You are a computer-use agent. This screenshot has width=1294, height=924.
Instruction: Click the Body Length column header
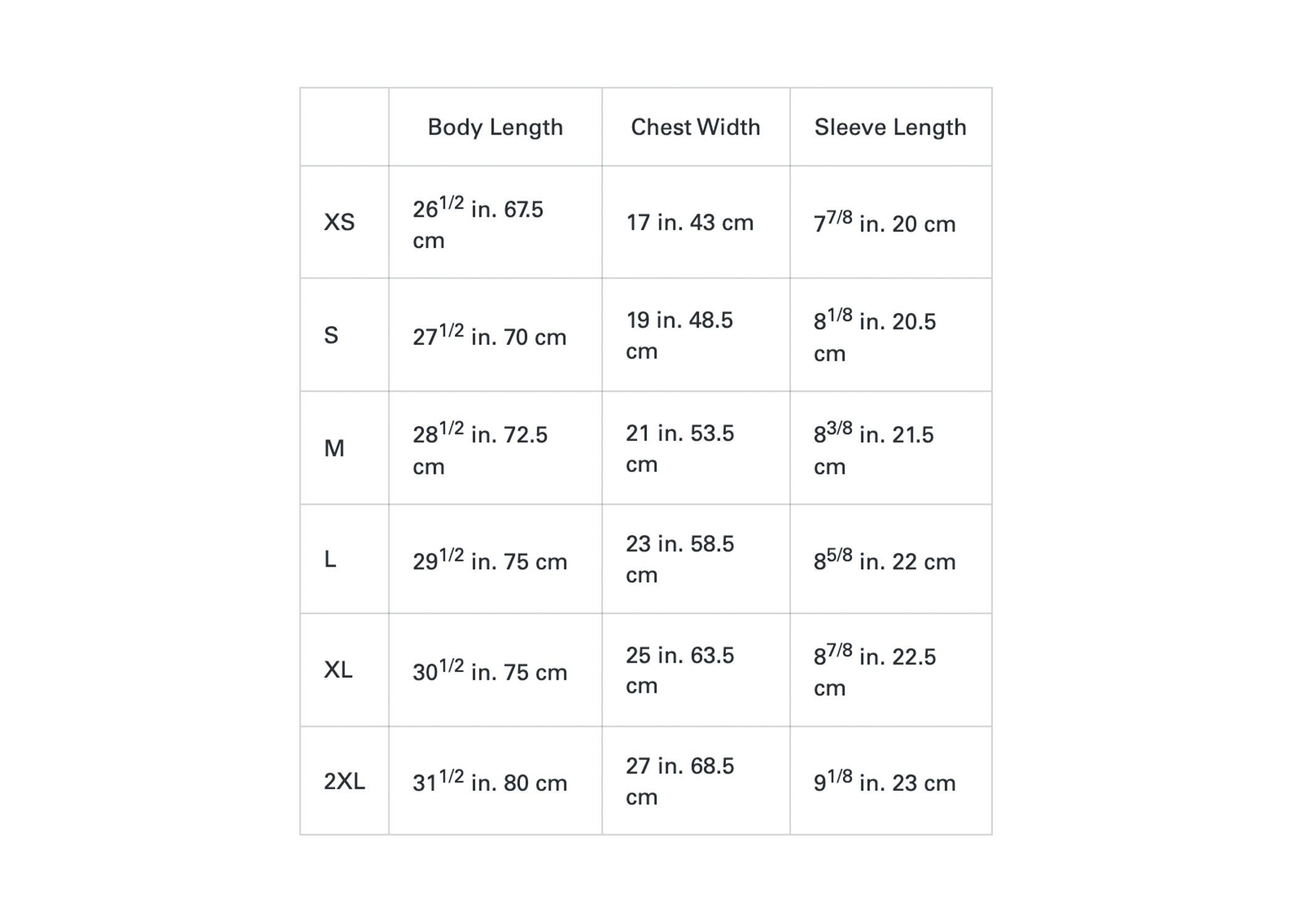click(495, 127)
